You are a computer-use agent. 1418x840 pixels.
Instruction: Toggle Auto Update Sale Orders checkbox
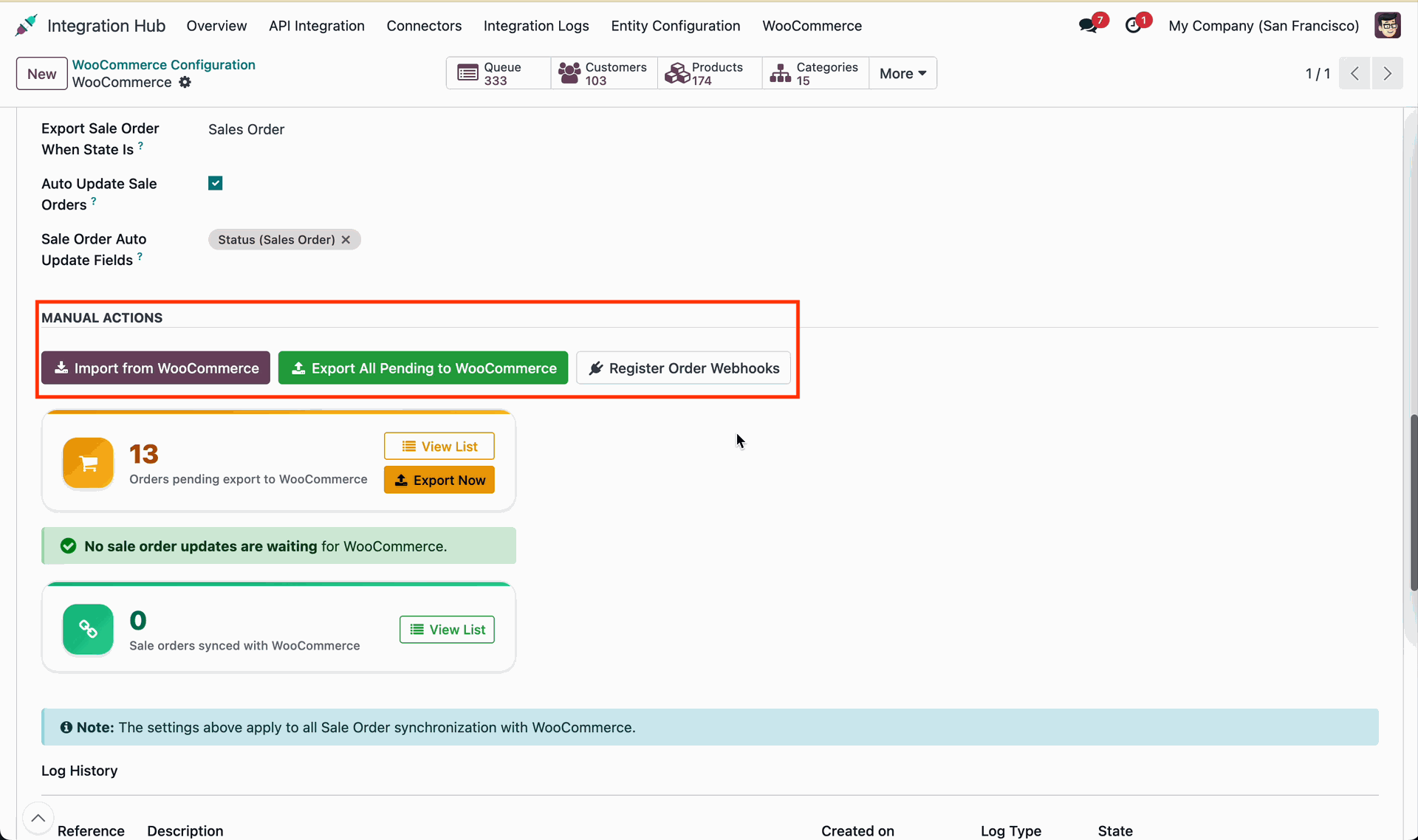[216, 183]
